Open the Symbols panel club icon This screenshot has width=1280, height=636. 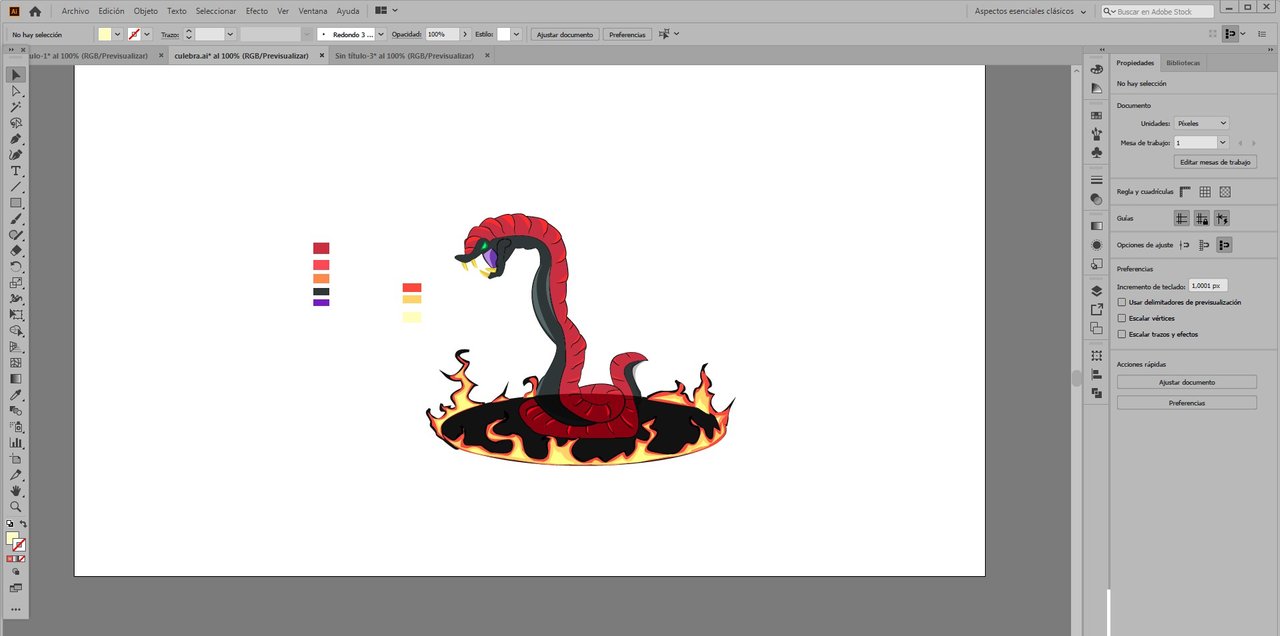click(x=1097, y=152)
